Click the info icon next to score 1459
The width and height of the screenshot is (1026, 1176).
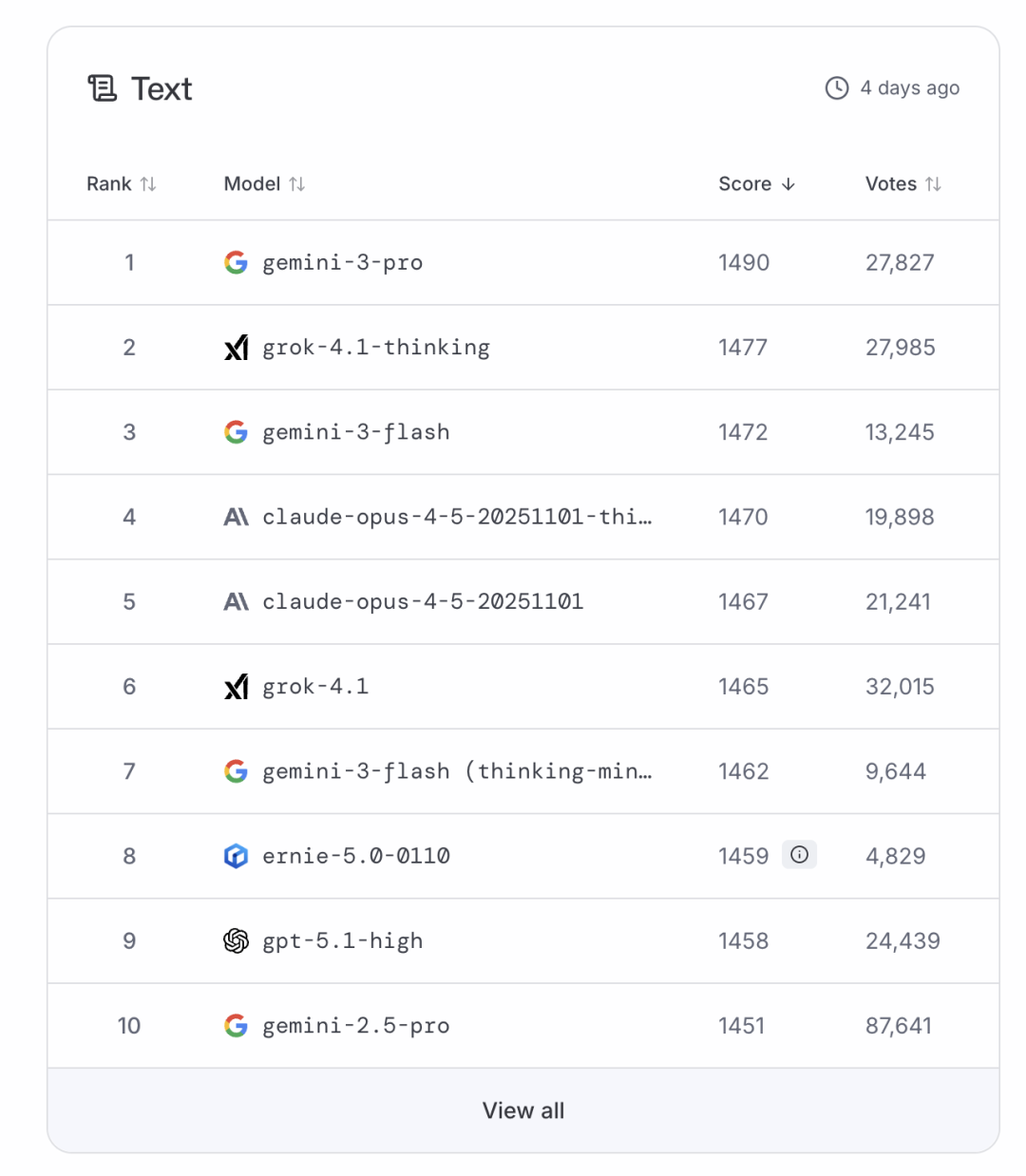pos(799,855)
